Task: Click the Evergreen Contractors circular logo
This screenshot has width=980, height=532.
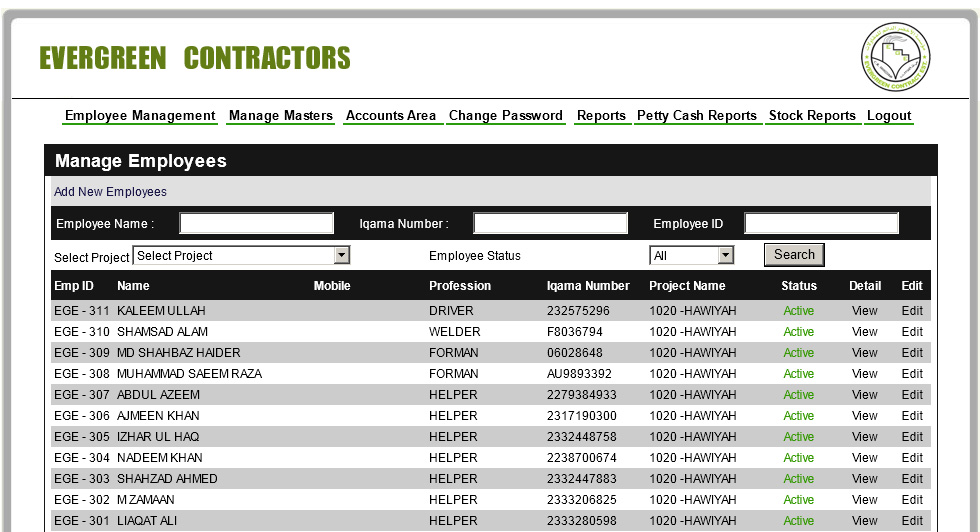Action: point(896,57)
